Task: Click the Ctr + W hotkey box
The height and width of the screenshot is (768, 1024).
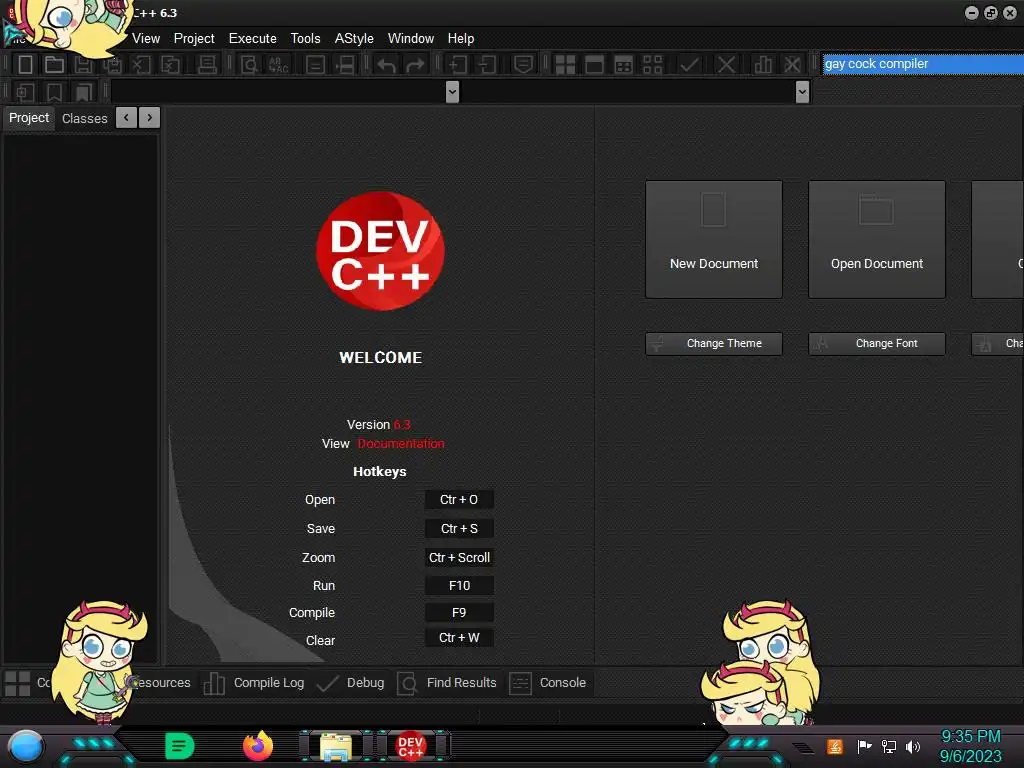Action: pos(459,637)
